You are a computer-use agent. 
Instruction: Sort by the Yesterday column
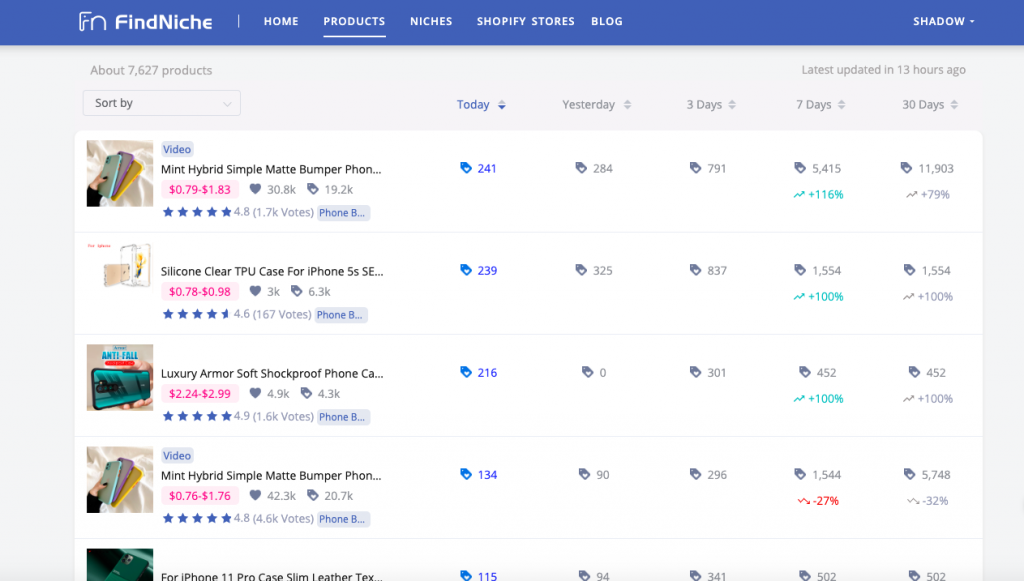[x=597, y=104]
